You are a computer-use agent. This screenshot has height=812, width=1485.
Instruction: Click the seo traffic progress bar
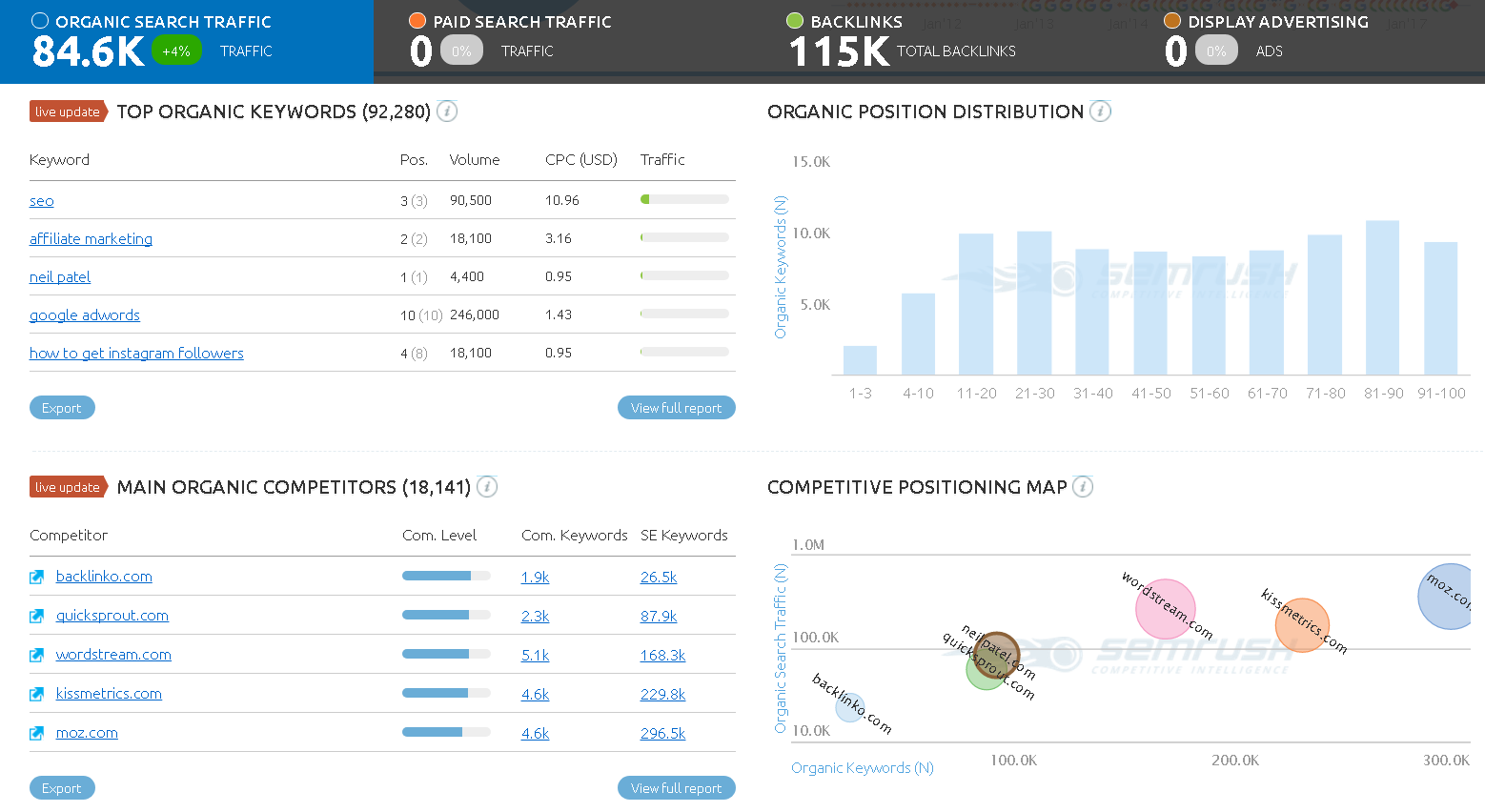click(x=684, y=199)
